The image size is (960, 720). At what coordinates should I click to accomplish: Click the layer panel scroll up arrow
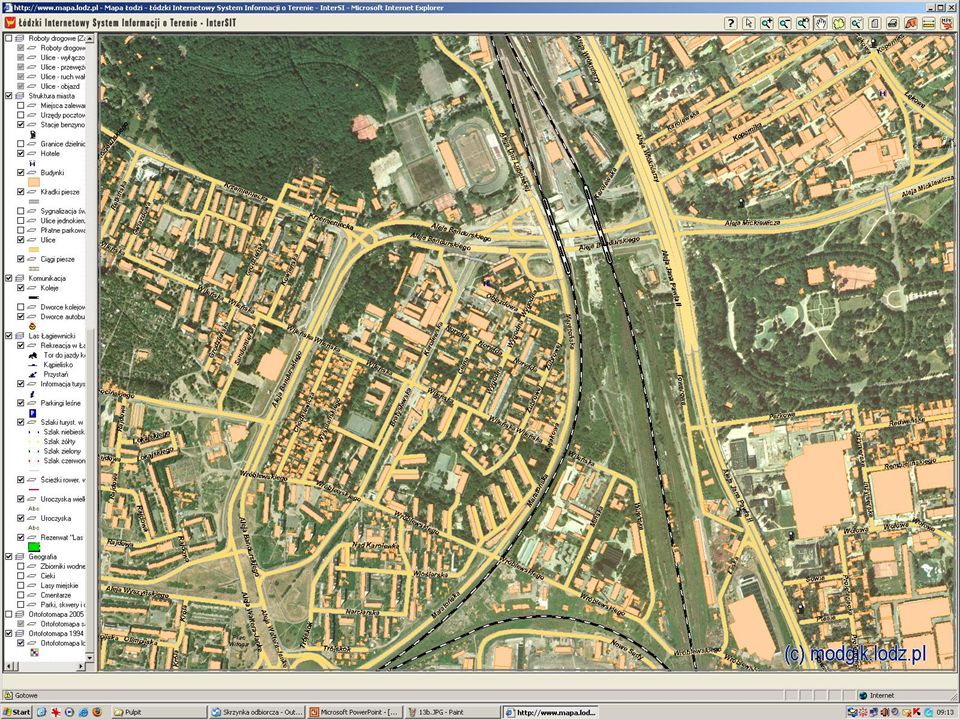click(90, 39)
